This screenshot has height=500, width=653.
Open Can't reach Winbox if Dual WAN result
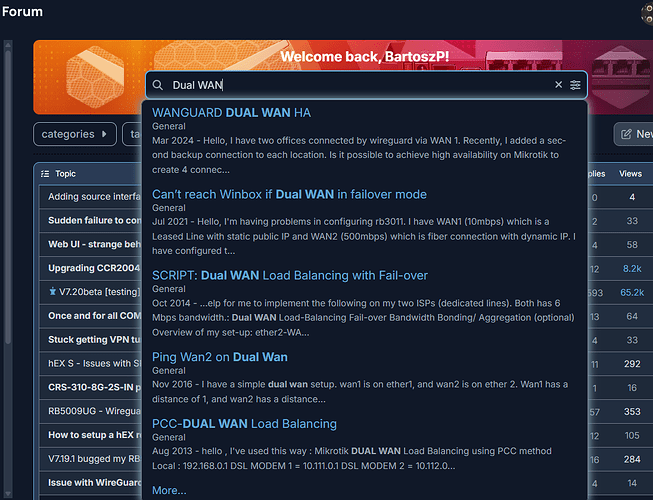point(289,194)
